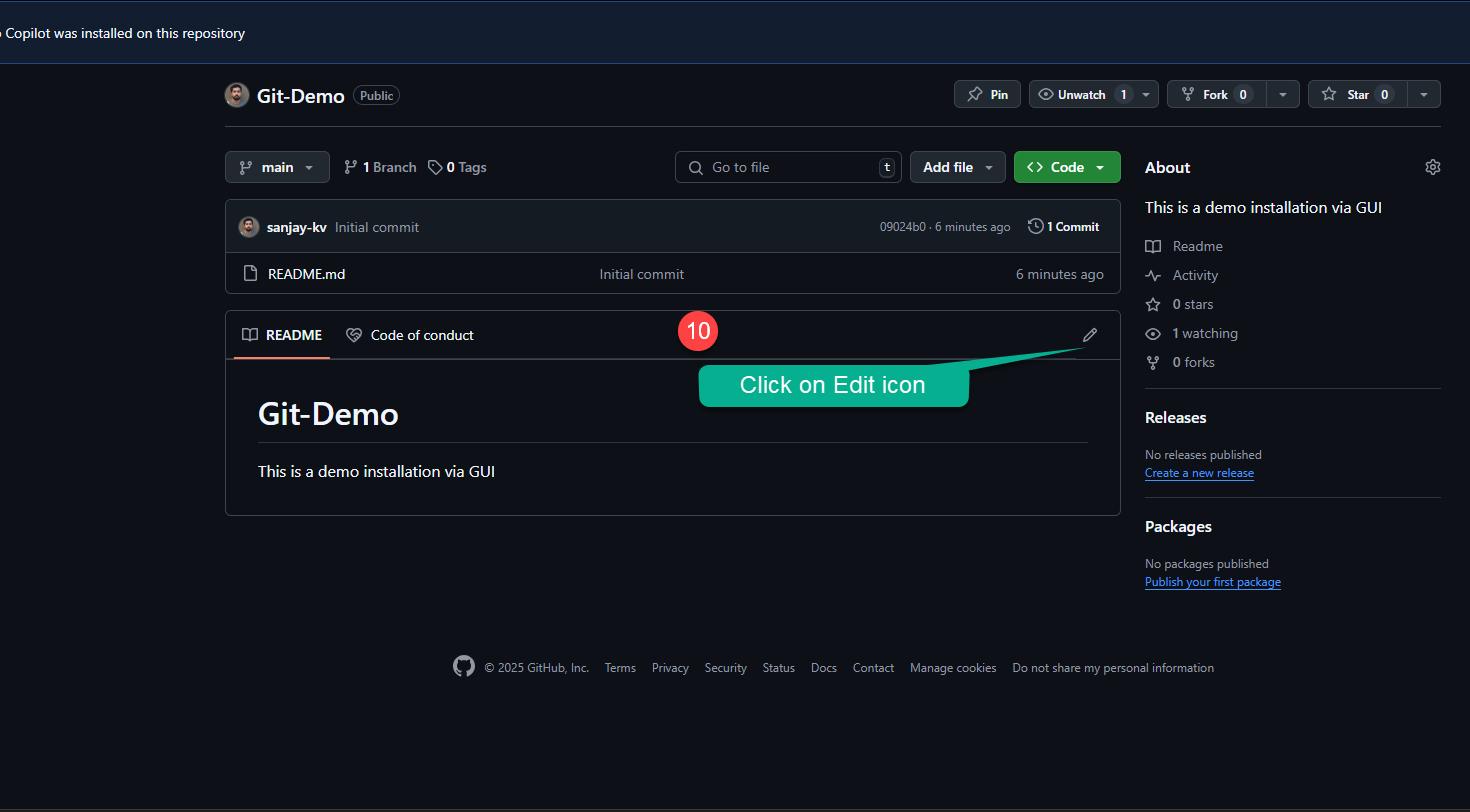Open the README edit pencil icon
The width and height of the screenshot is (1470, 812).
tap(1089, 334)
